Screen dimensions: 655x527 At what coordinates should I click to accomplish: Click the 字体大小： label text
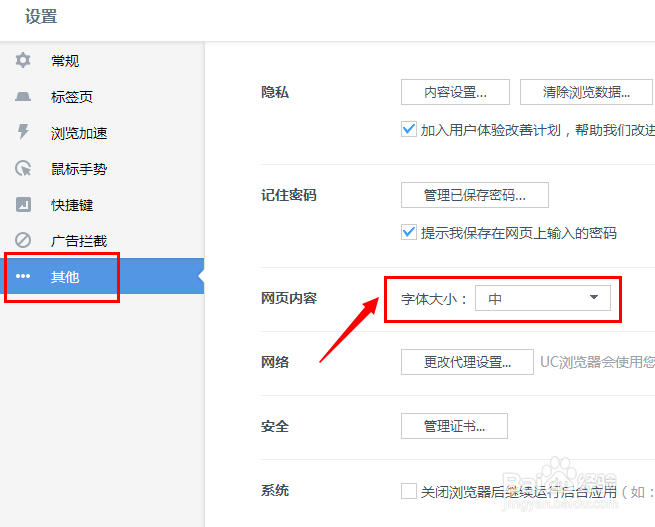(x=434, y=299)
